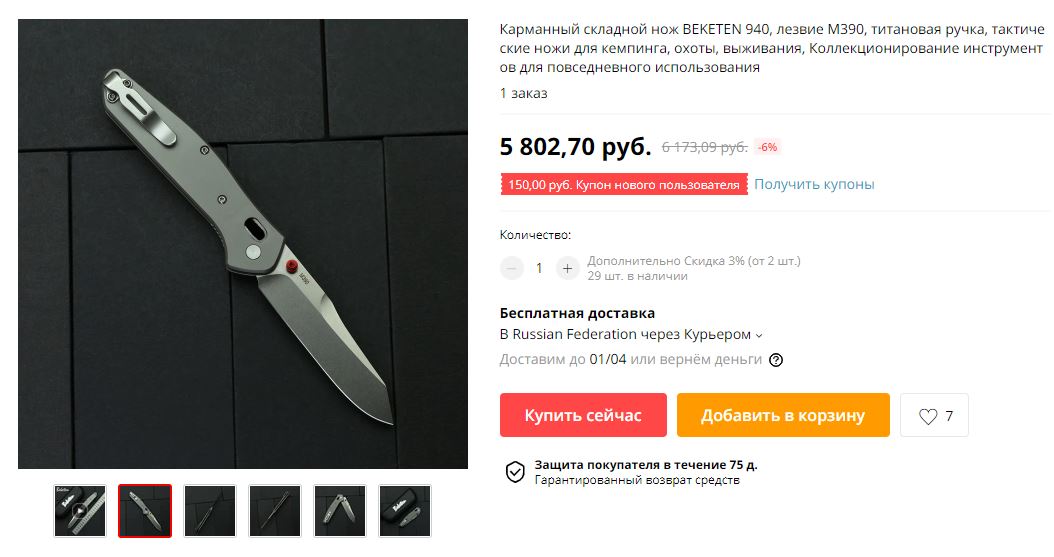Click the heart wishlist icon
This screenshot has height=557, width=1054.
(x=928, y=416)
